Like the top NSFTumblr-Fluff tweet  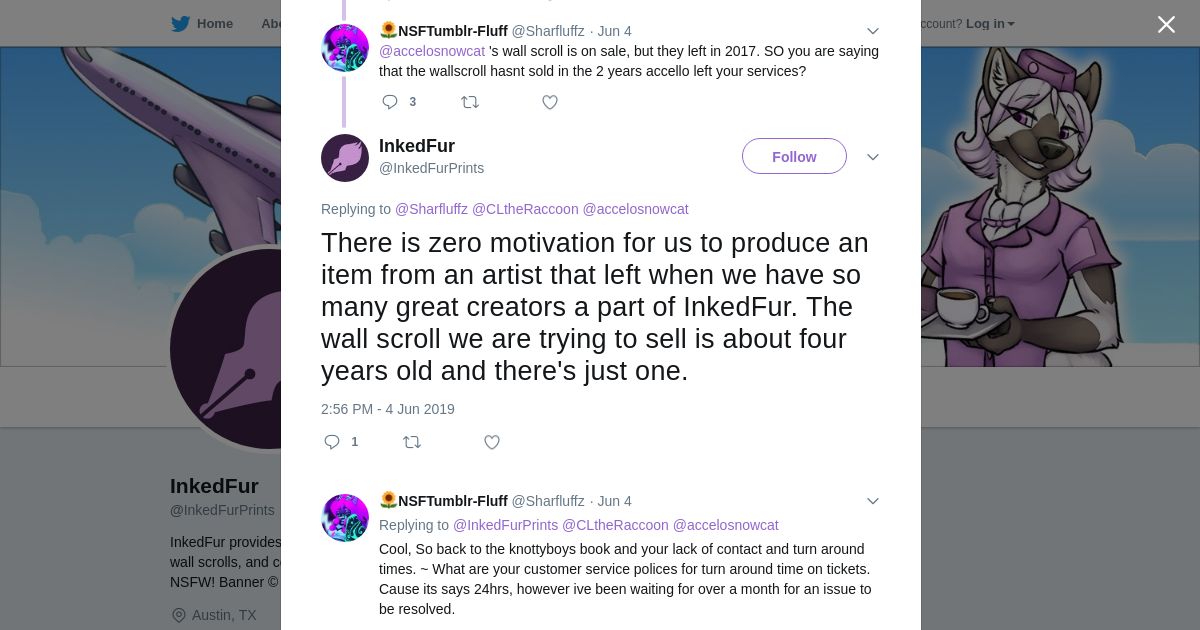pyautogui.click(x=549, y=102)
